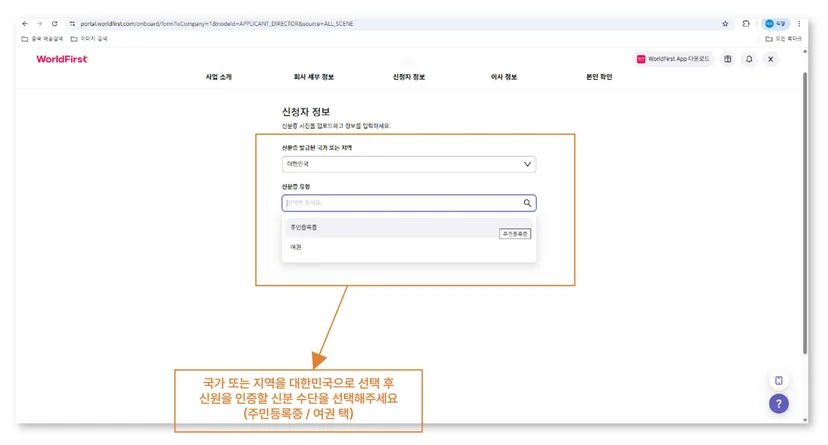The width and height of the screenshot is (828, 445).
Task: Open the Chrome profile avatar button
Action: tap(775, 24)
